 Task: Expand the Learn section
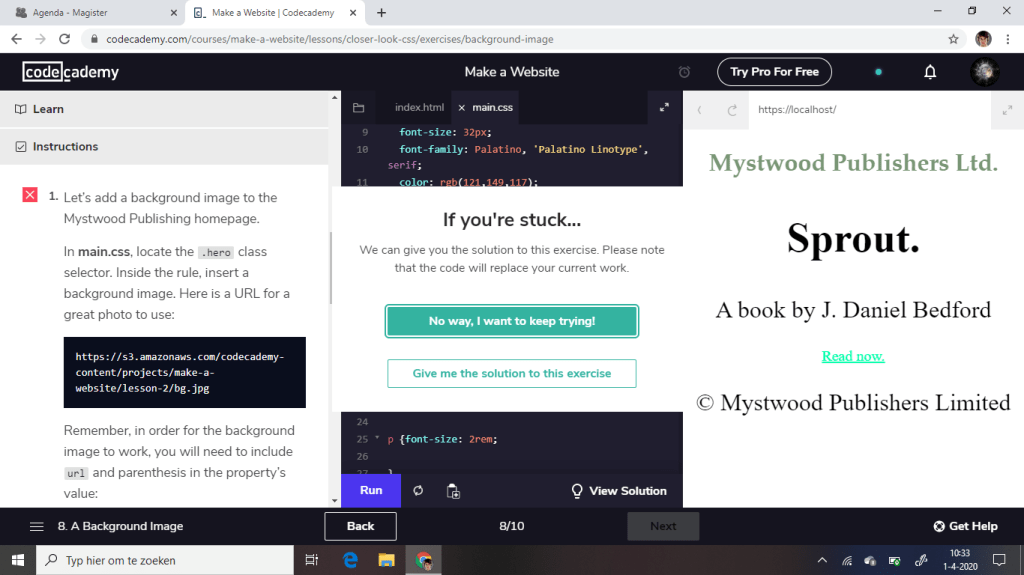pos(48,109)
